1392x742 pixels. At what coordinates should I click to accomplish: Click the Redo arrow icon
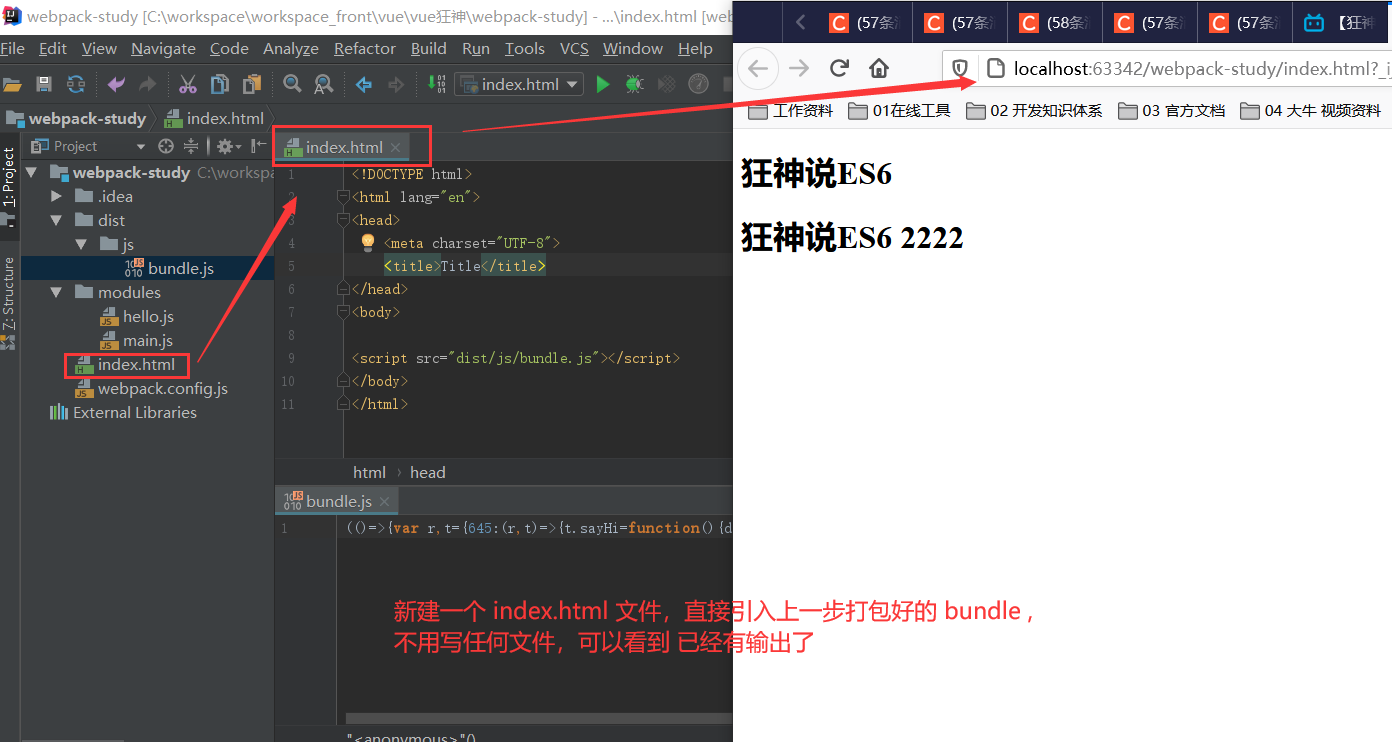coord(147,84)
